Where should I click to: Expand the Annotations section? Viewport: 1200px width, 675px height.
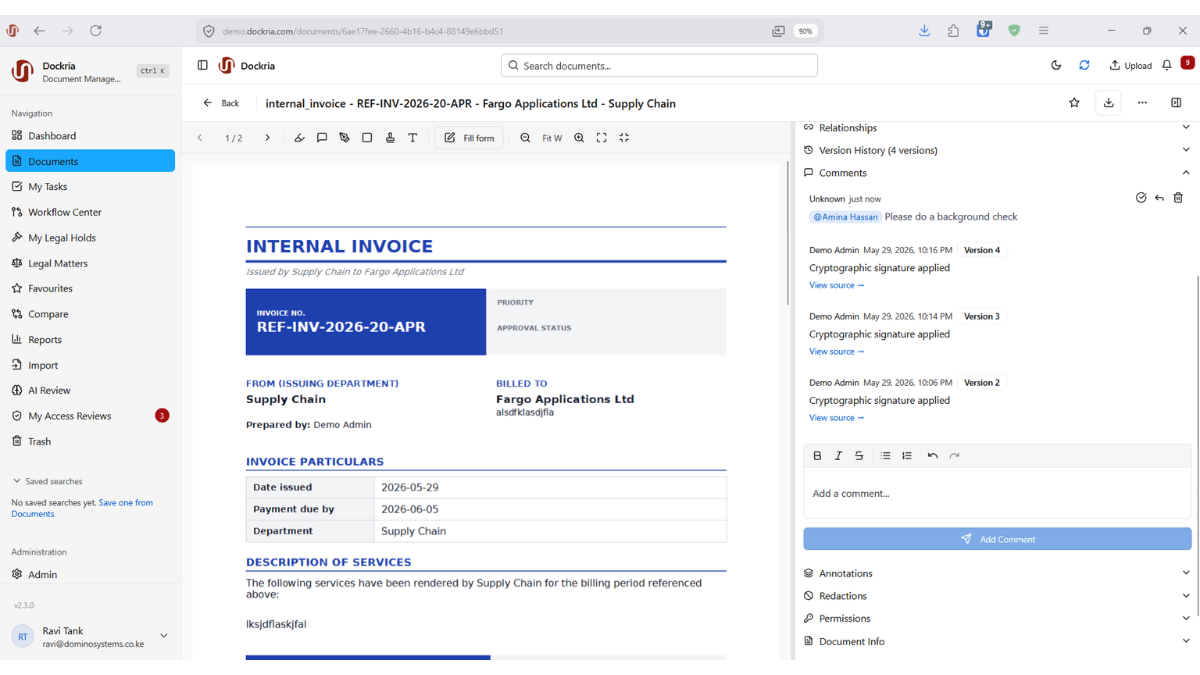click(x=997, y=573)
